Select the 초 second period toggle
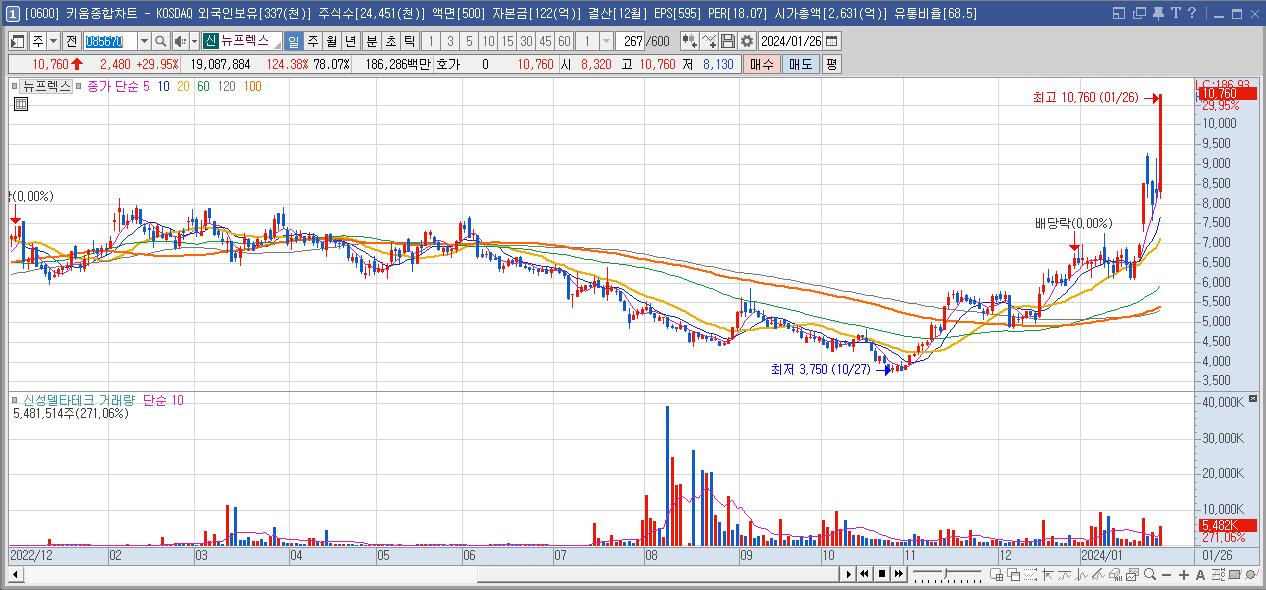1266x590 pixels. (x=390, y=41)
